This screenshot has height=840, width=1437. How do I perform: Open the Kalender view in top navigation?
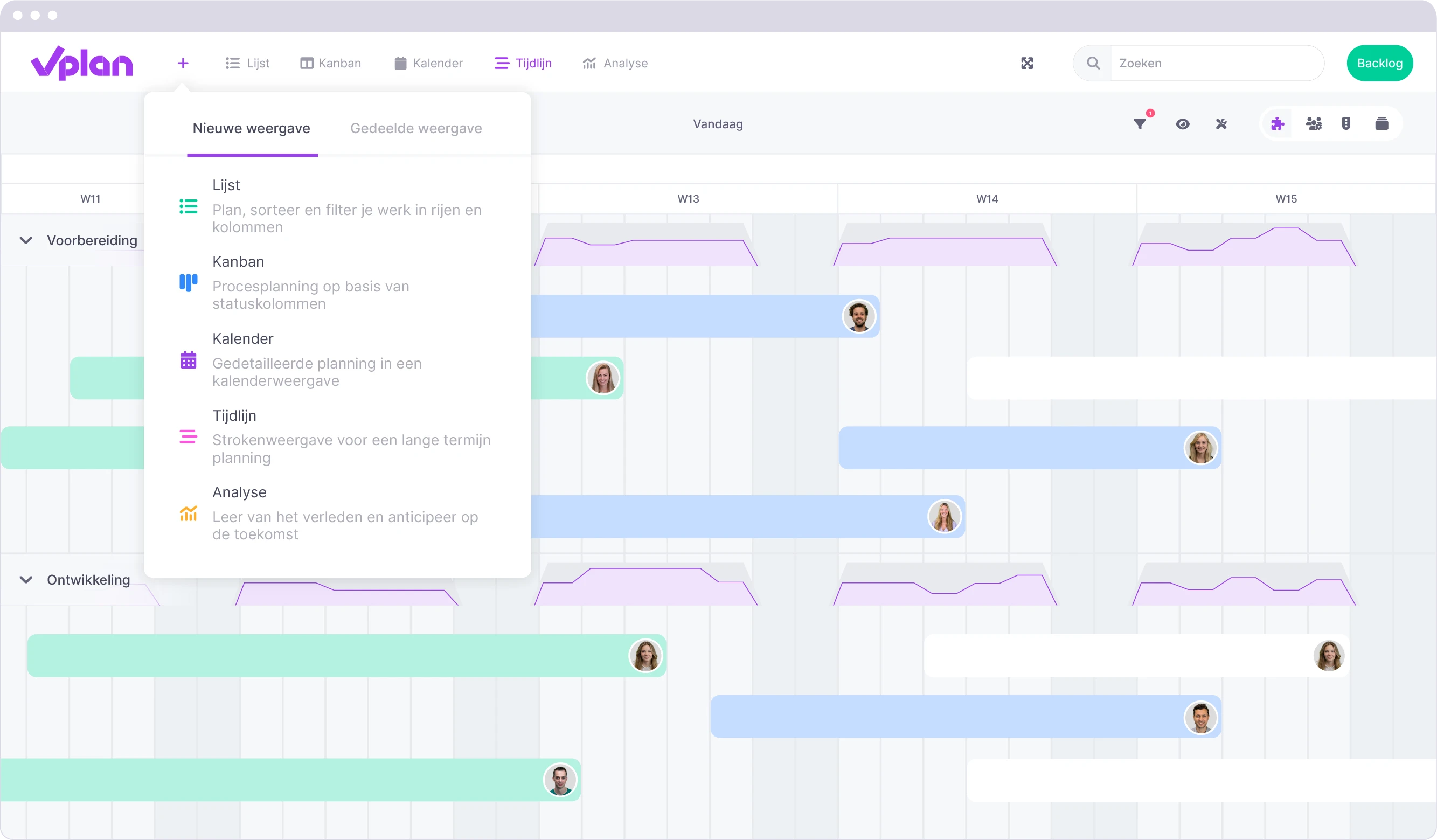(429, 63)
